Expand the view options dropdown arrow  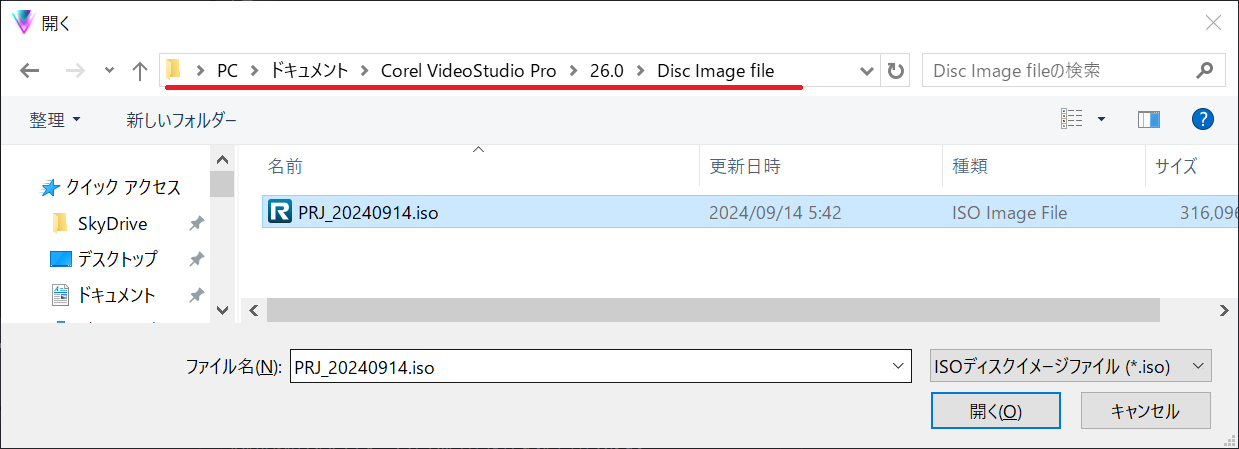click(1101, 120)
